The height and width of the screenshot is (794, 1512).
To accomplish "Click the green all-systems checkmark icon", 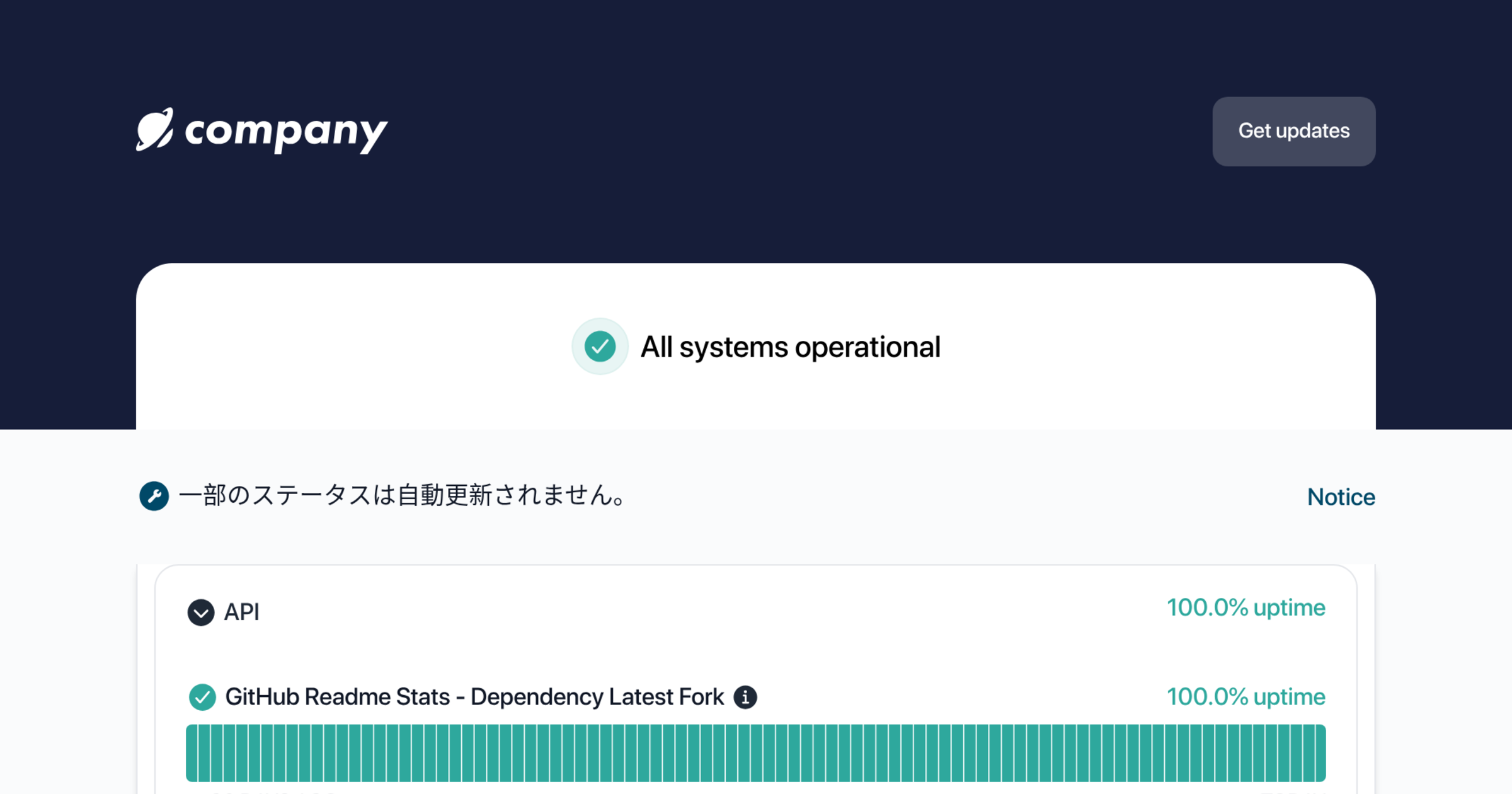I will click(600, 347).
